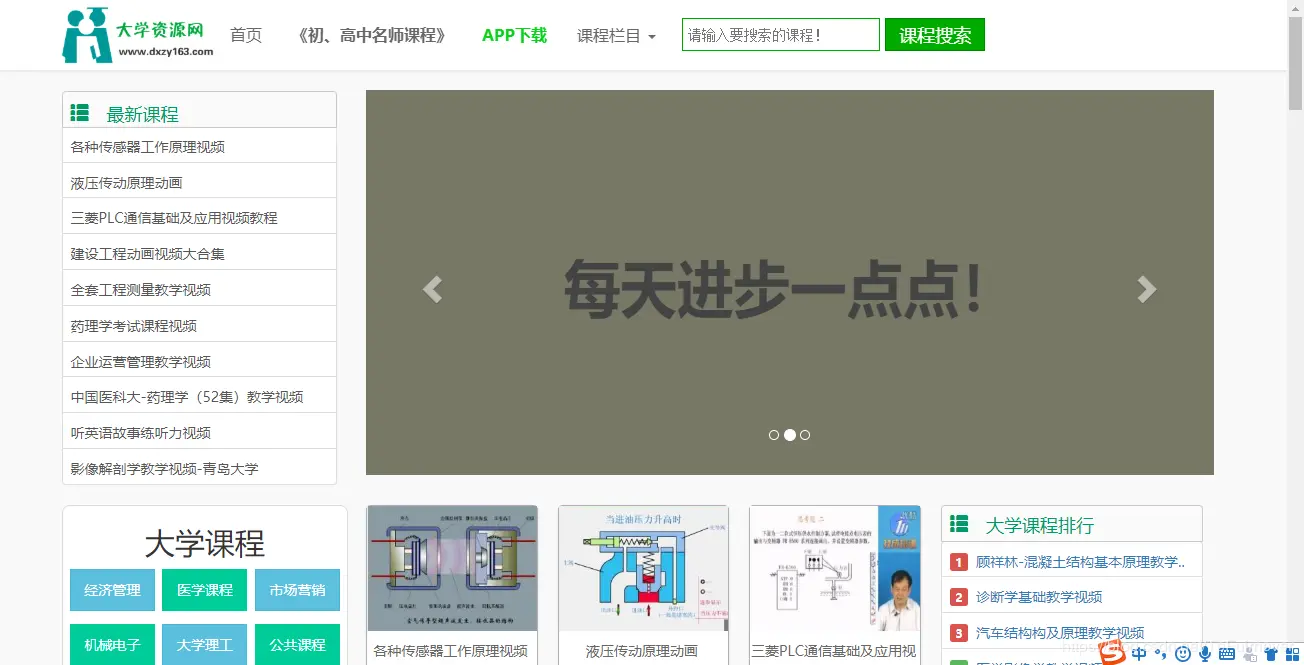Toggle Chinese/English input mode (中)

1139,653
